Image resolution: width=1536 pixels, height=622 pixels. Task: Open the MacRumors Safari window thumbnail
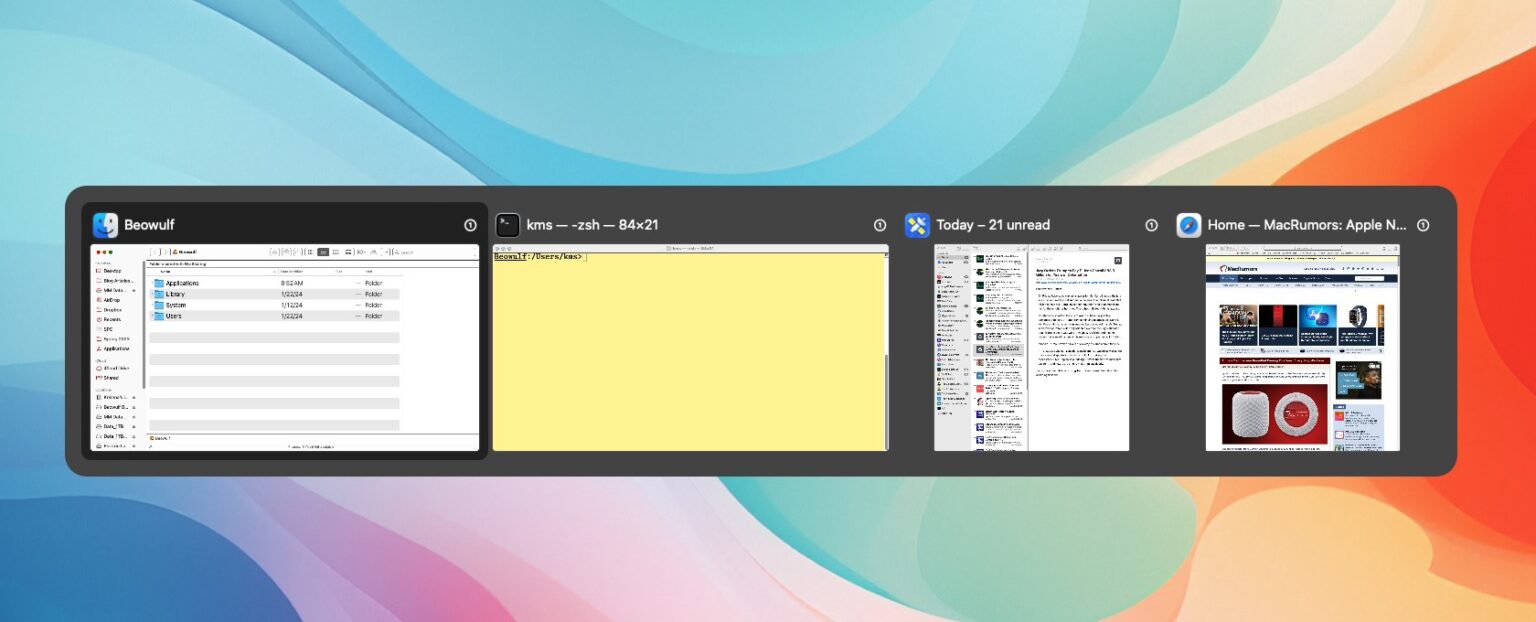[x=1302, y=347]
